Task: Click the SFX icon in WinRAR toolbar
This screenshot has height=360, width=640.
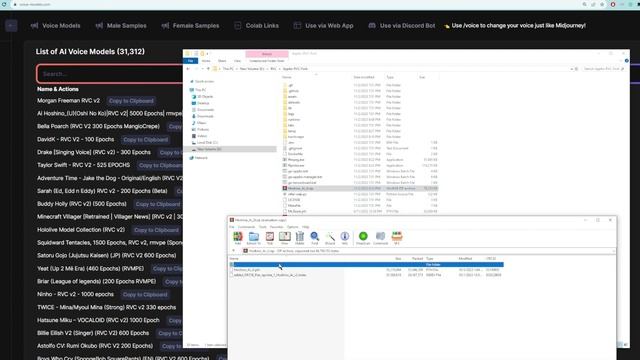Action: (x=397, y=238)
